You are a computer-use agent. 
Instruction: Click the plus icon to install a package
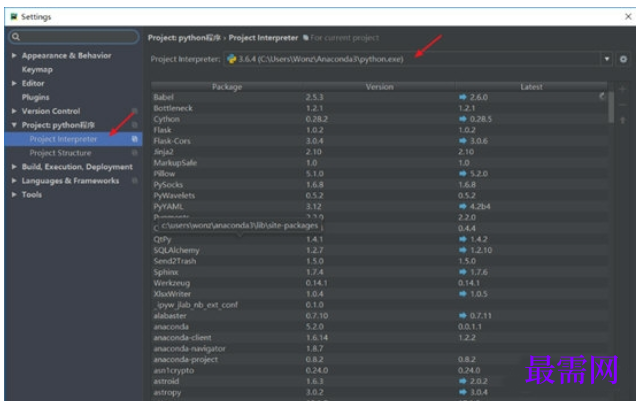point(623,90)
